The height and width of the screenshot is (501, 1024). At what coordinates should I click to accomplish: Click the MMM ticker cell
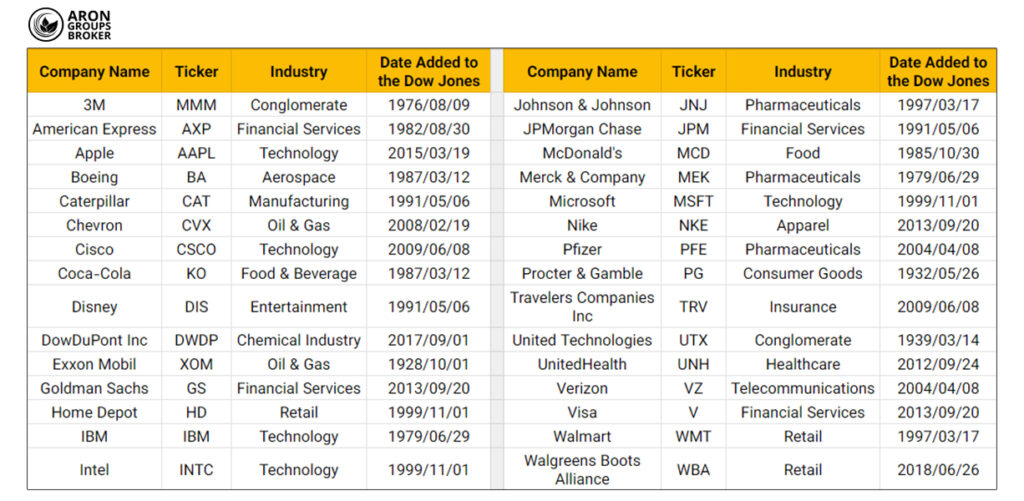[x=196, y=105]
